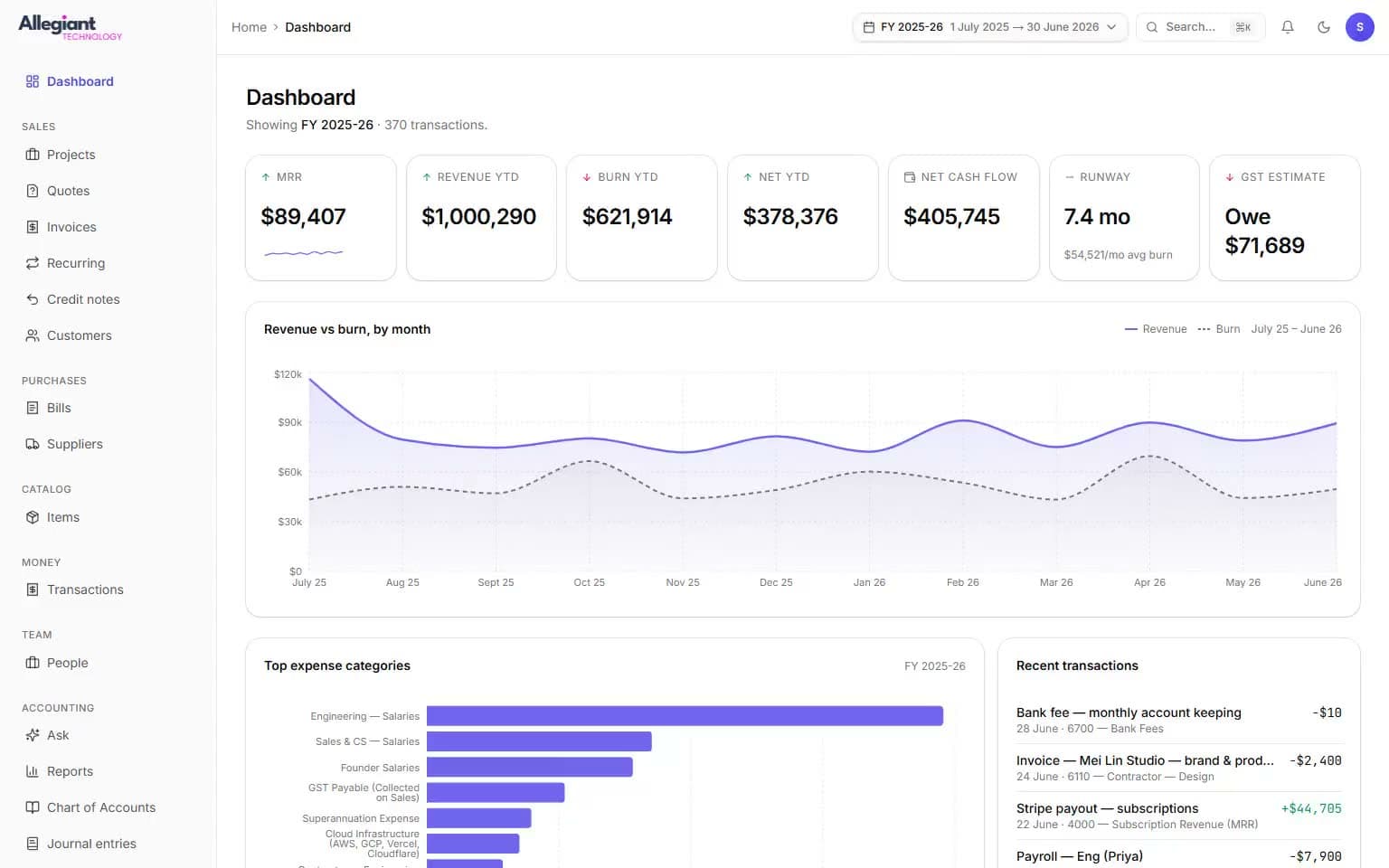
Task: Open the Runway 7.4 mo card
Action: pos(1124,218)
